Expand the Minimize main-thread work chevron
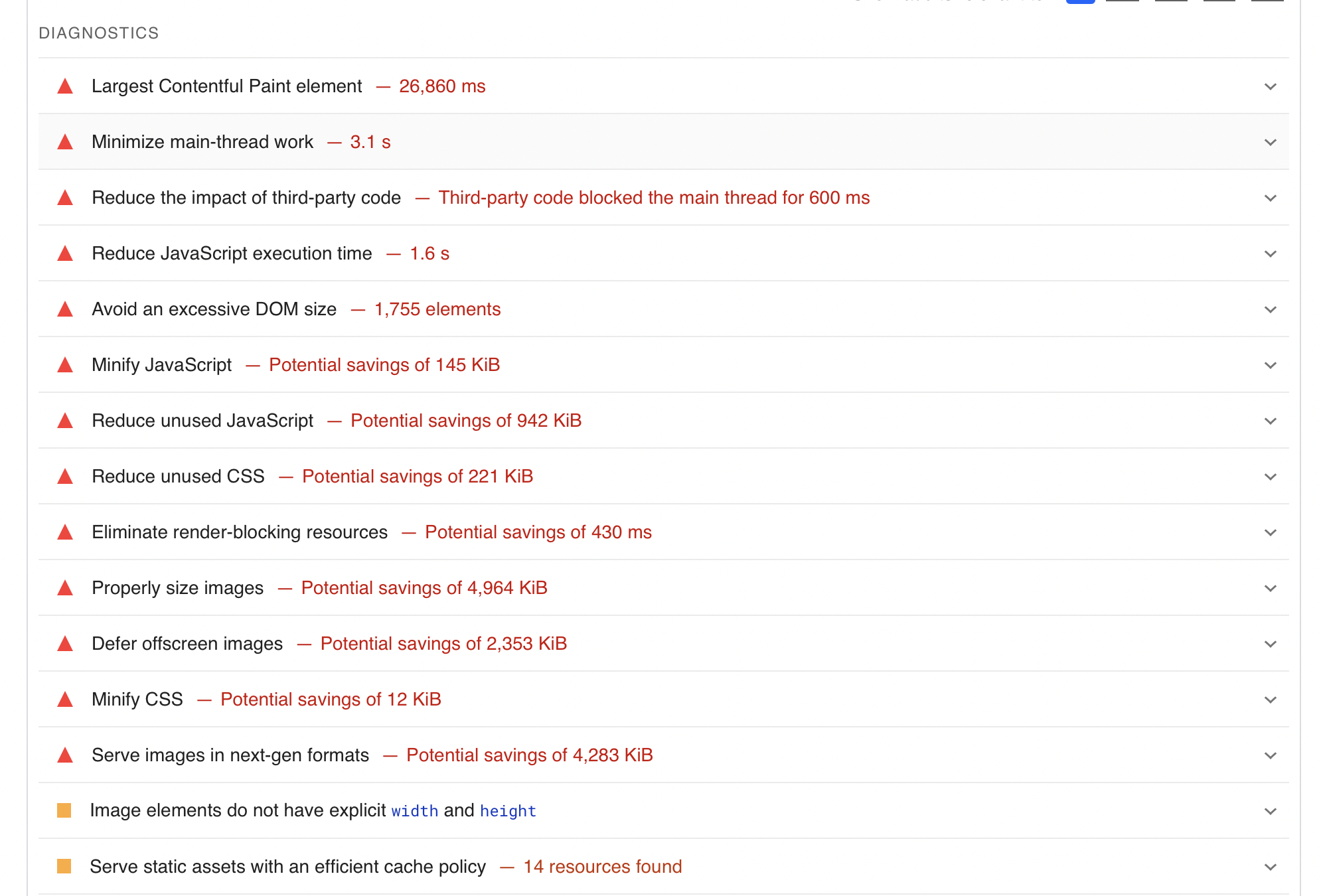The image size is (1321, 896). tap(1271, 142)
